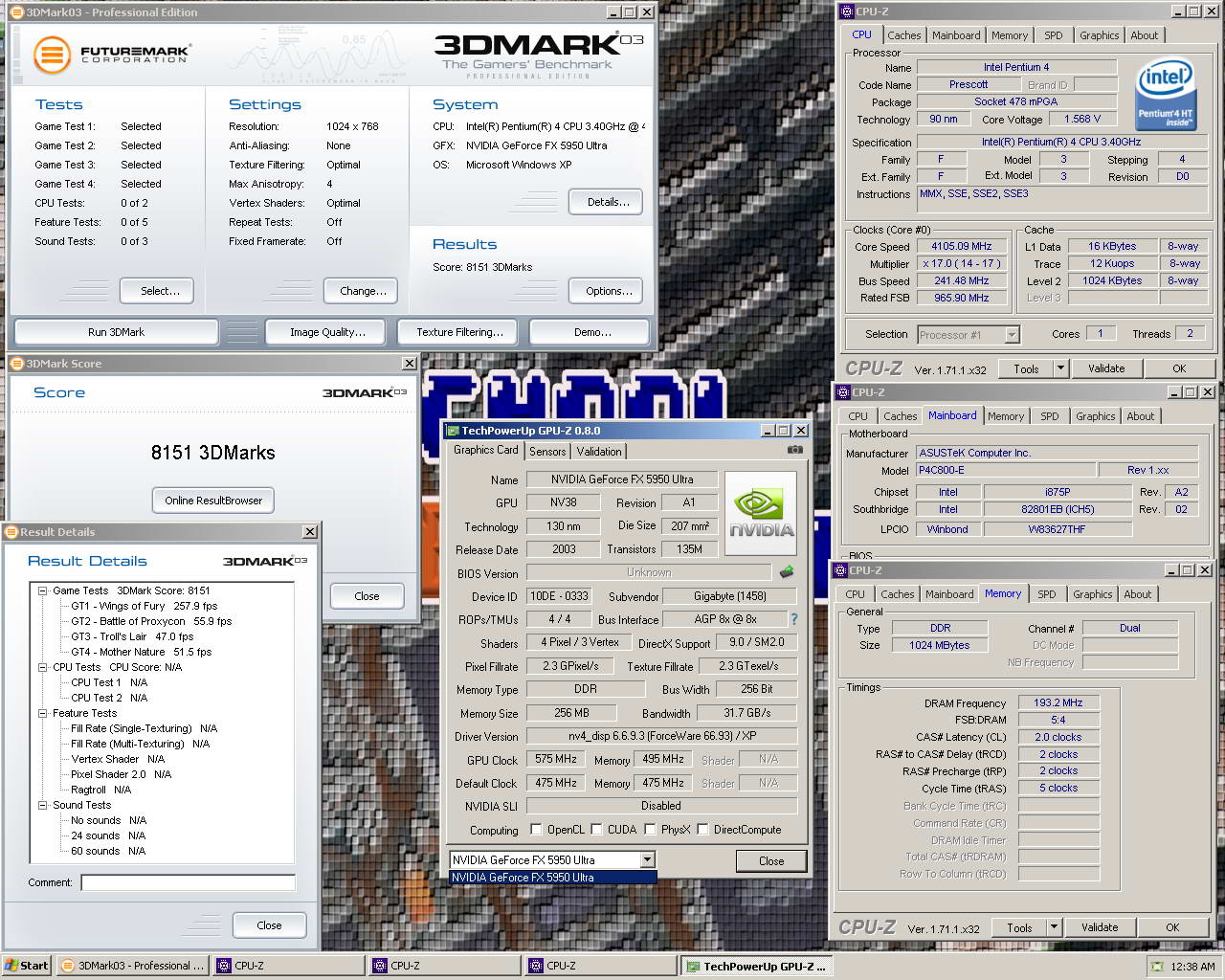The image size is (1225, 980).
Task: Click the NVIDIA logo in GPU-Z
Action: (x=761, y=513)
